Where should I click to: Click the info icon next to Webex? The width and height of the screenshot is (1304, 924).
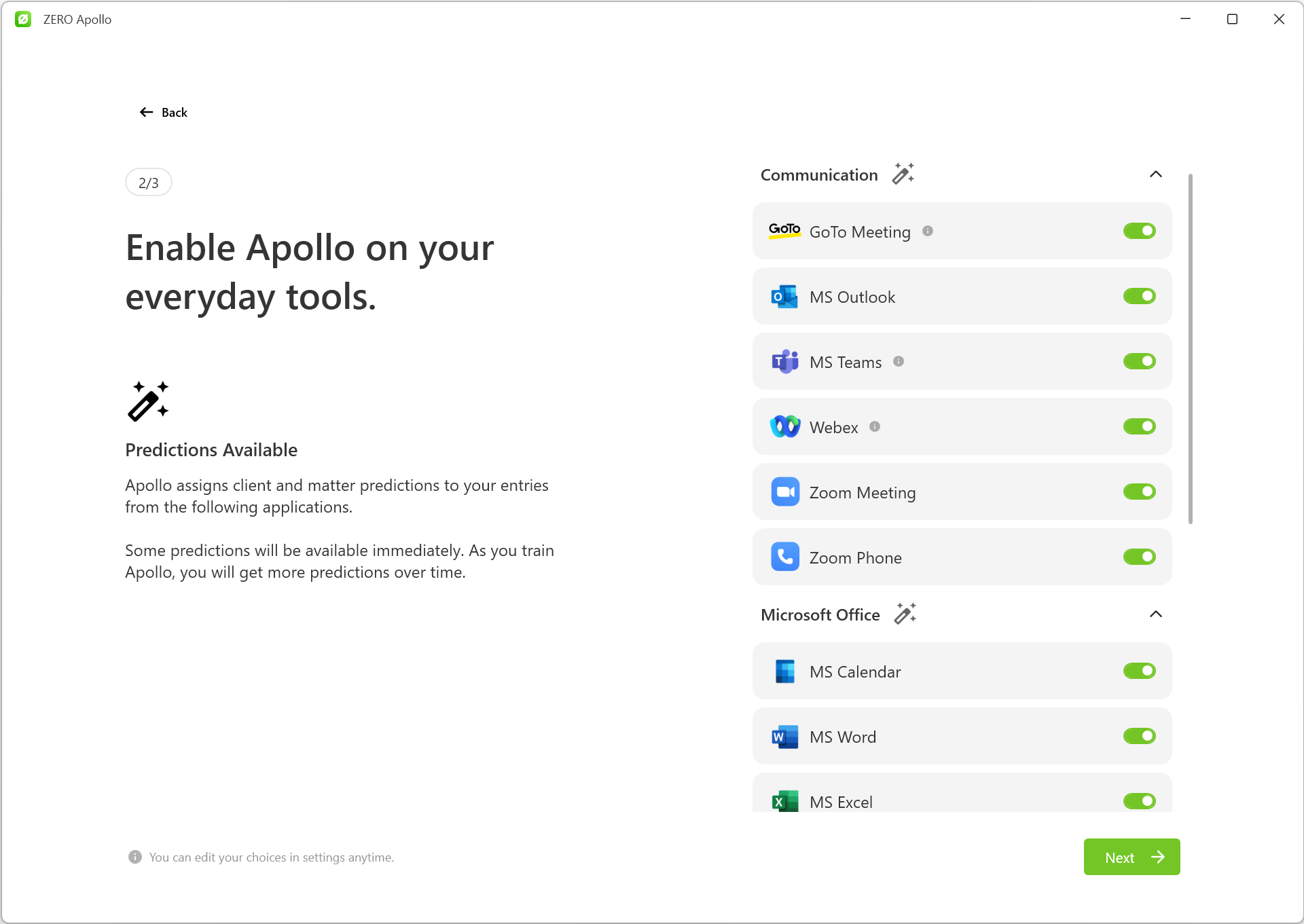(x=875, y=426)
